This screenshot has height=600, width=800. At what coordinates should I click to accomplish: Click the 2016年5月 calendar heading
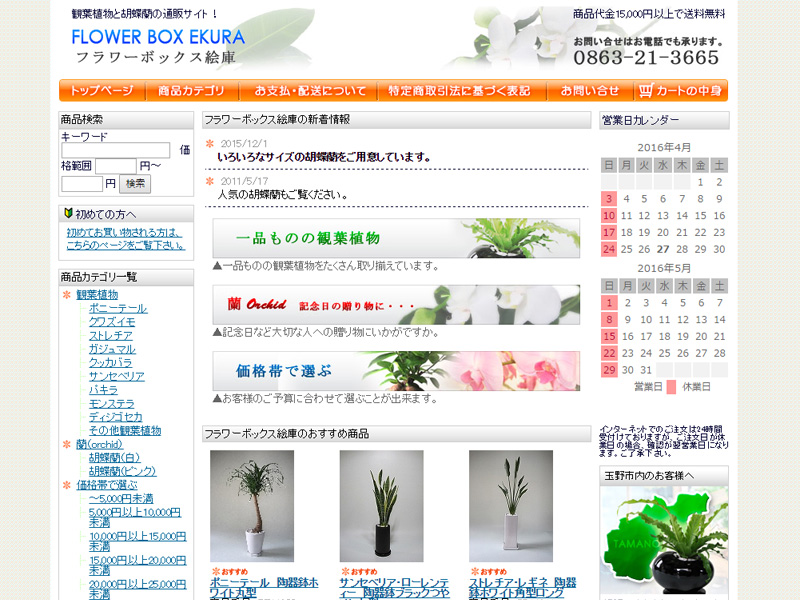tap(664, 268)
